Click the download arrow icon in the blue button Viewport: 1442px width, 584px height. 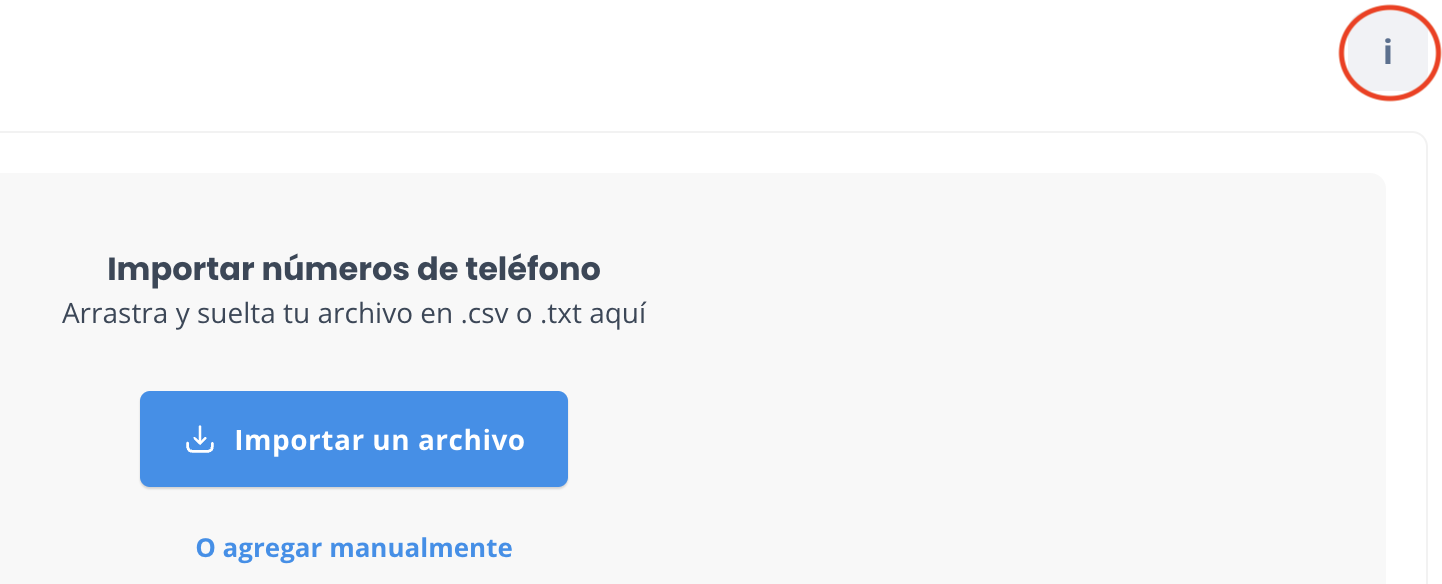[x=201, y=439]
